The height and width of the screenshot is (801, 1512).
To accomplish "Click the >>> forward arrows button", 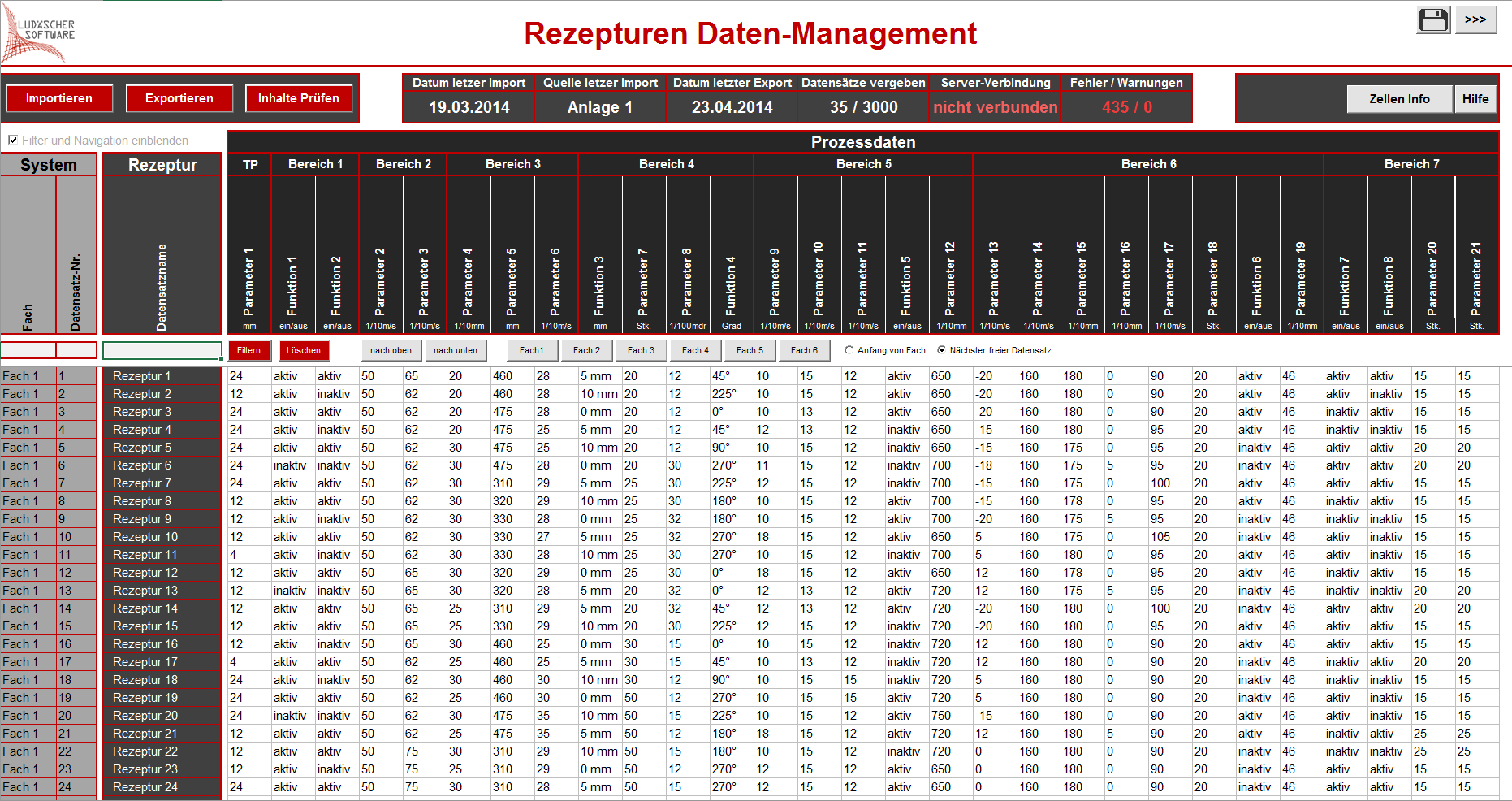I will click(1475, 19).
